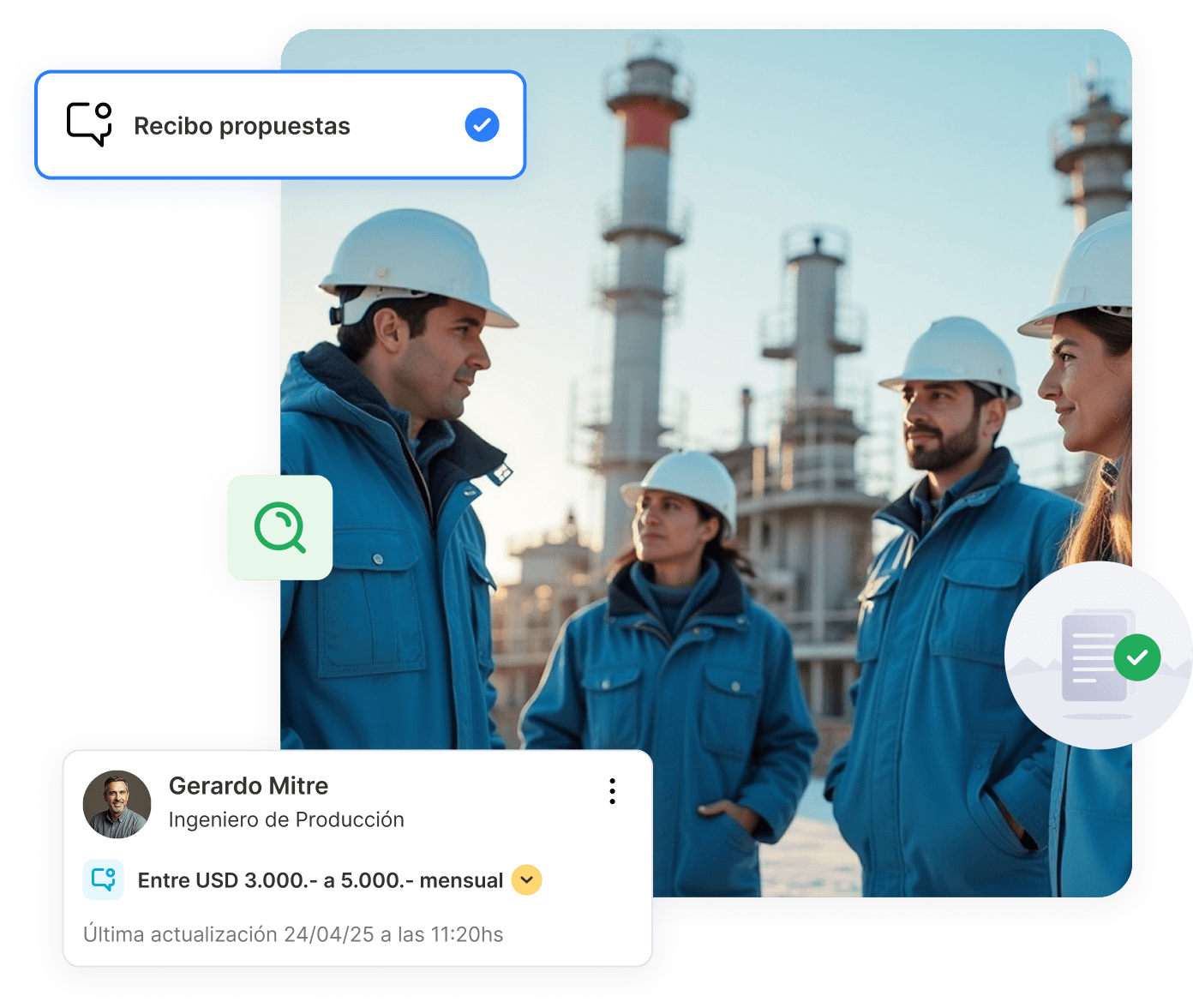
Task: Click the green checkmark on the document badge
Action: point(1137,657)
